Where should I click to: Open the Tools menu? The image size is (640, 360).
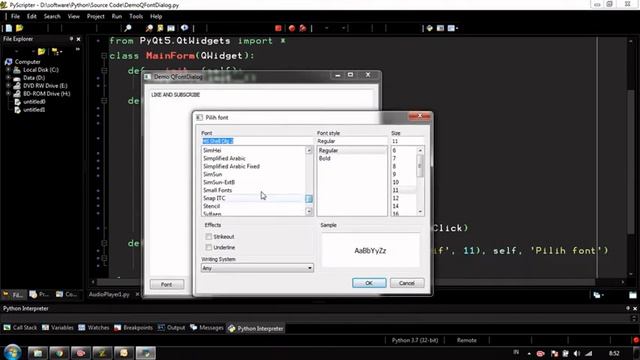point(136,16)
